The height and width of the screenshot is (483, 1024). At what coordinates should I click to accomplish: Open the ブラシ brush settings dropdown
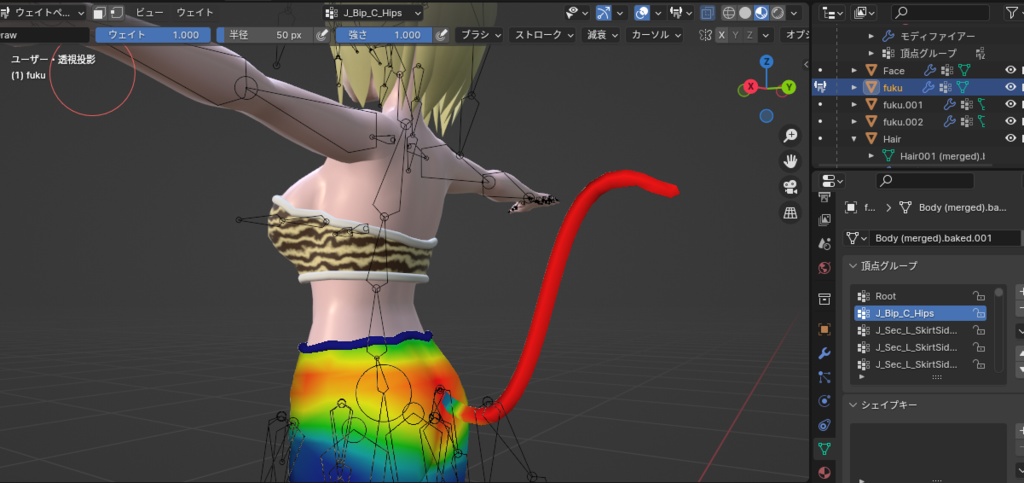[x=480, y=35]
